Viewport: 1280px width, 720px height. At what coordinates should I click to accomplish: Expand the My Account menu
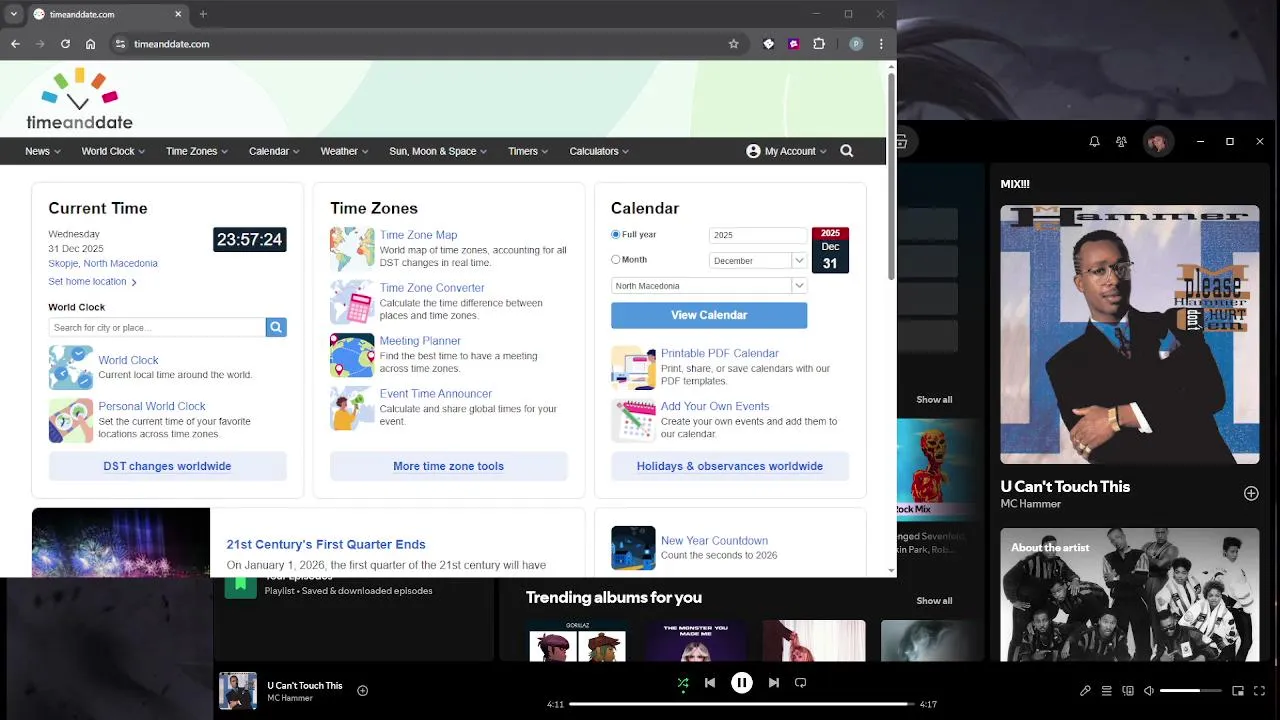pos(787,151)
